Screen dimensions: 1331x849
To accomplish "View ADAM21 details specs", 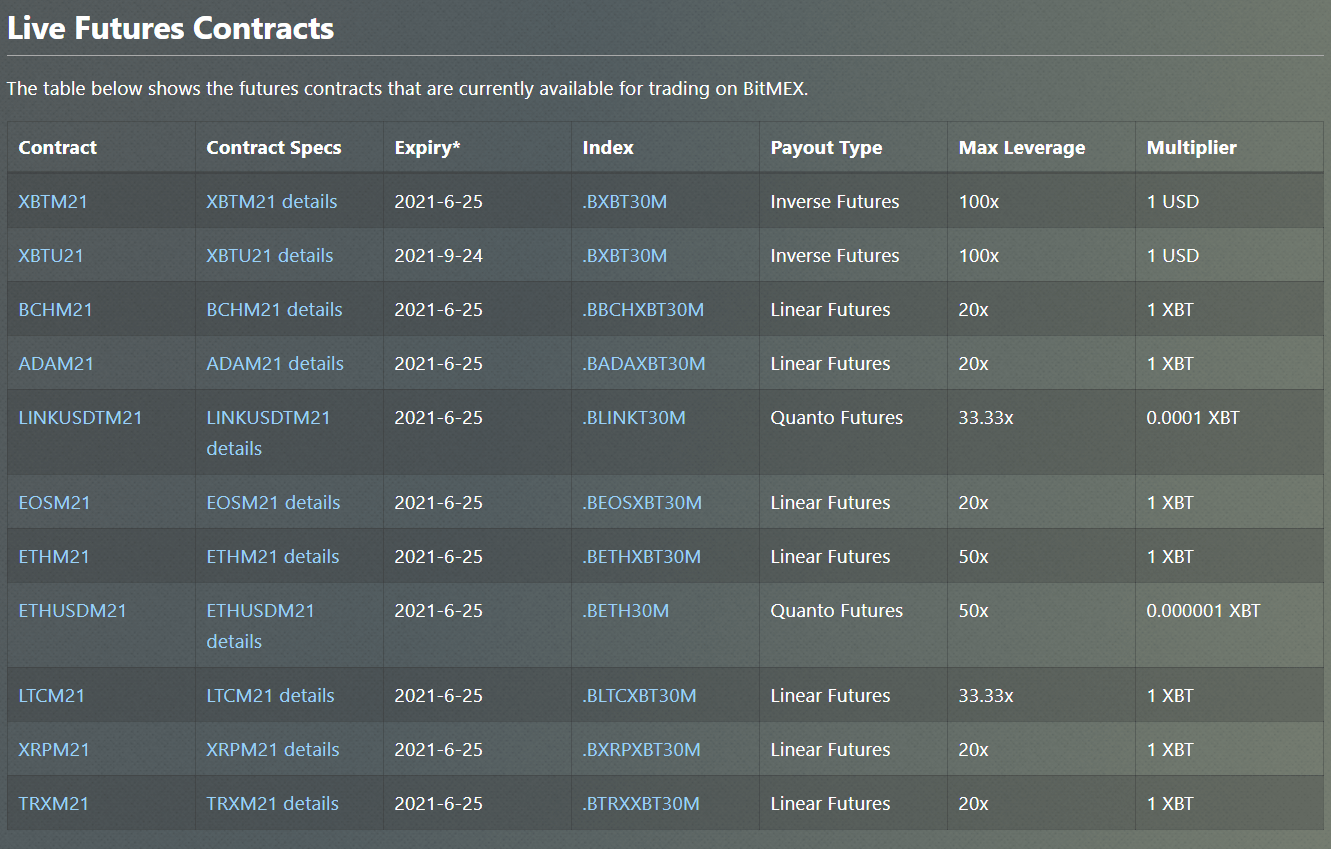I will (x=275, y=364).
